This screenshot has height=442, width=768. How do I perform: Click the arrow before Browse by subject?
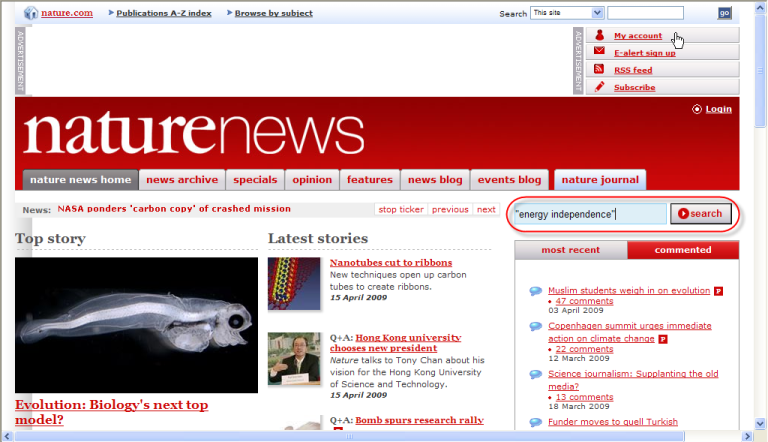(229, 13)
